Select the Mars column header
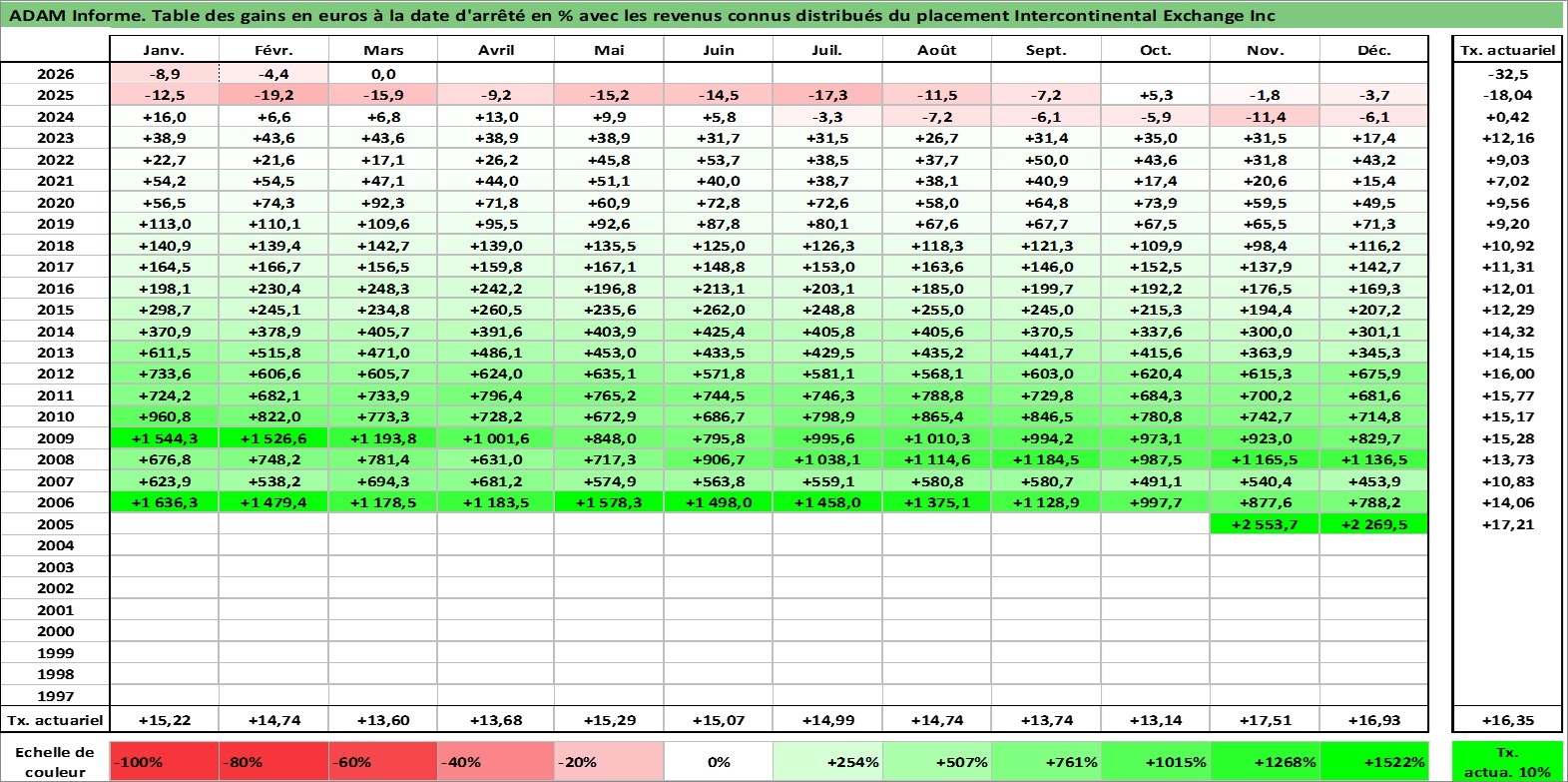Image resolution: width=1568 pixels, height=782 pixels. [383, 50]
